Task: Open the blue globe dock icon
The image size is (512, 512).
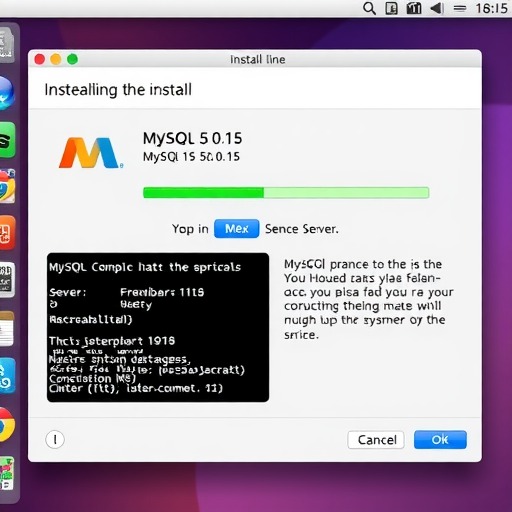Action: point(7,93)
